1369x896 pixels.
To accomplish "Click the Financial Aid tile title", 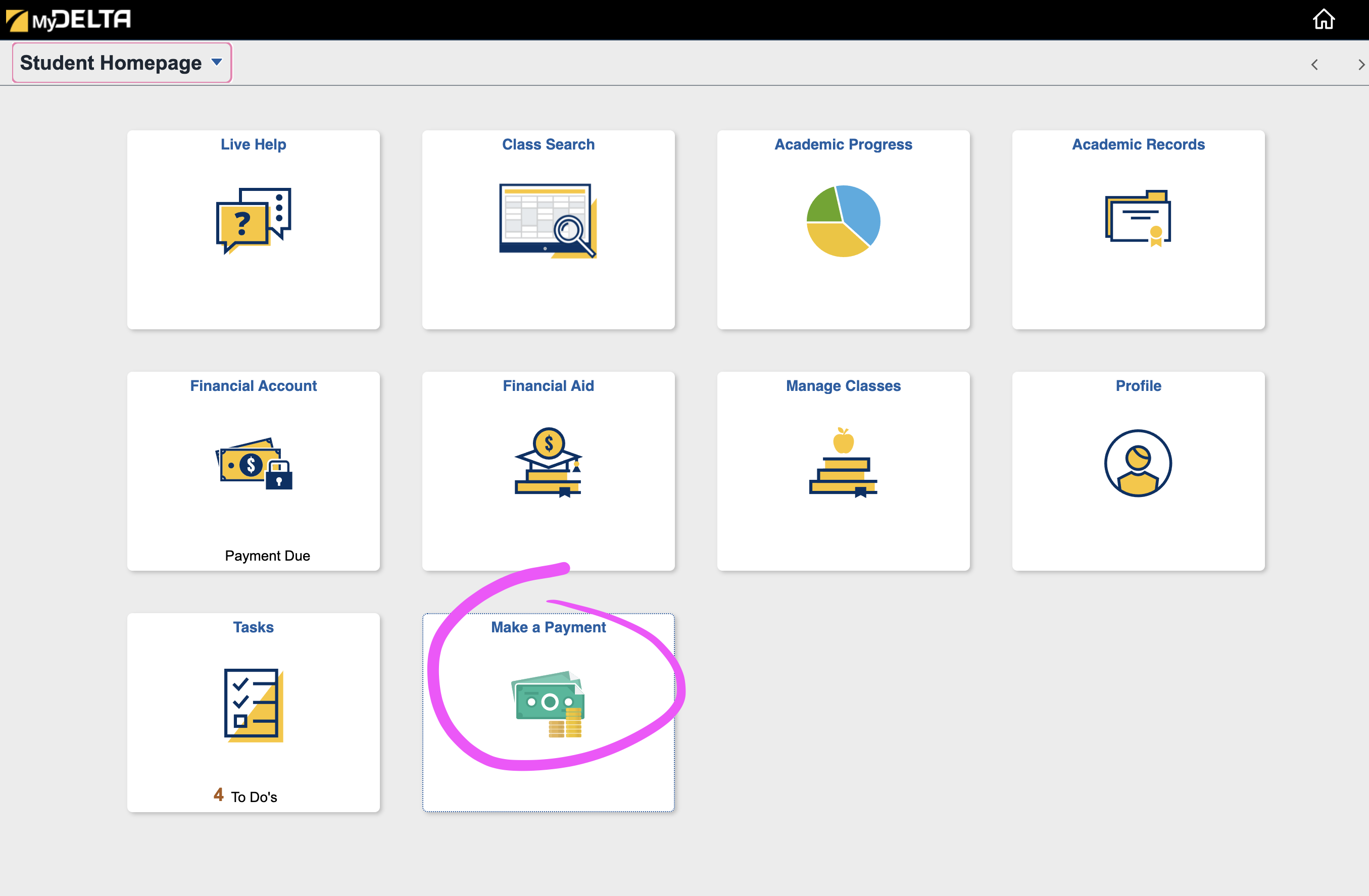I will coord(548,386).
